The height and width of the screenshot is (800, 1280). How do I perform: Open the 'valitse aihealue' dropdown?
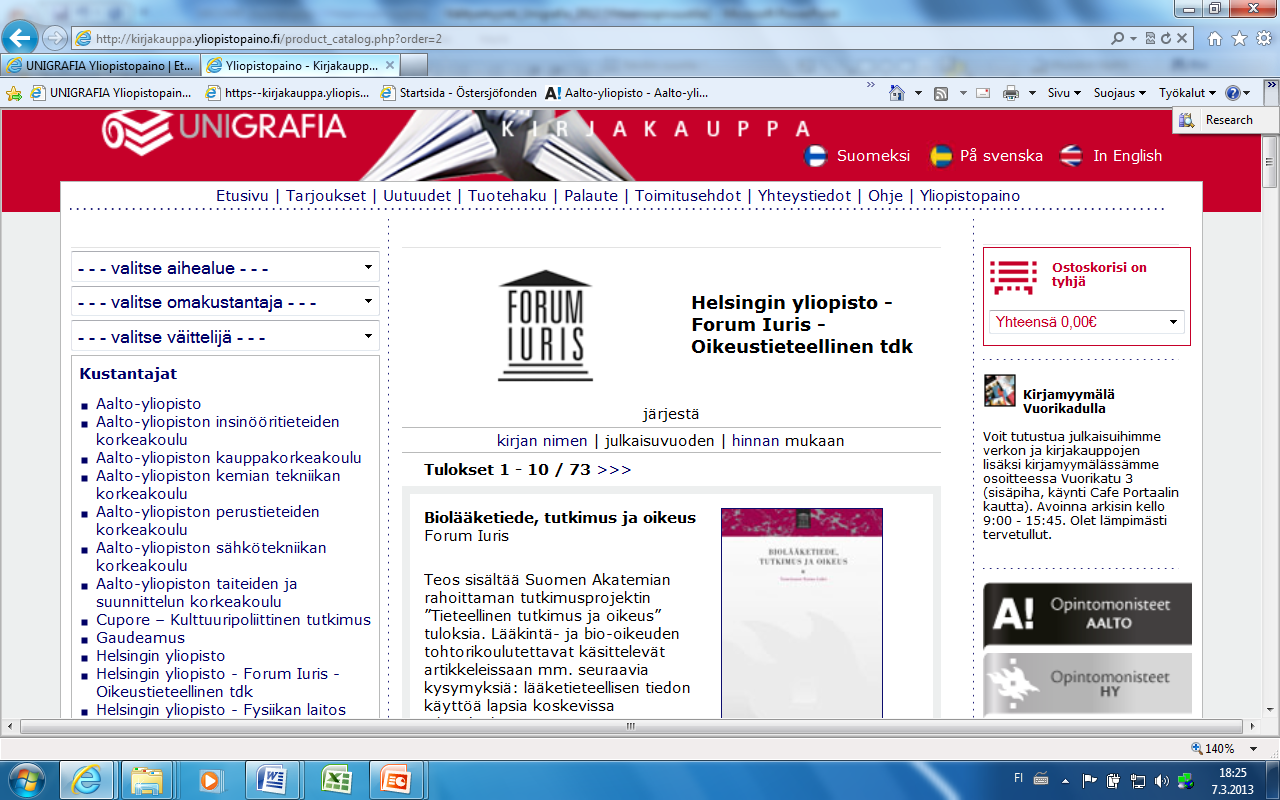pos(225,268)
